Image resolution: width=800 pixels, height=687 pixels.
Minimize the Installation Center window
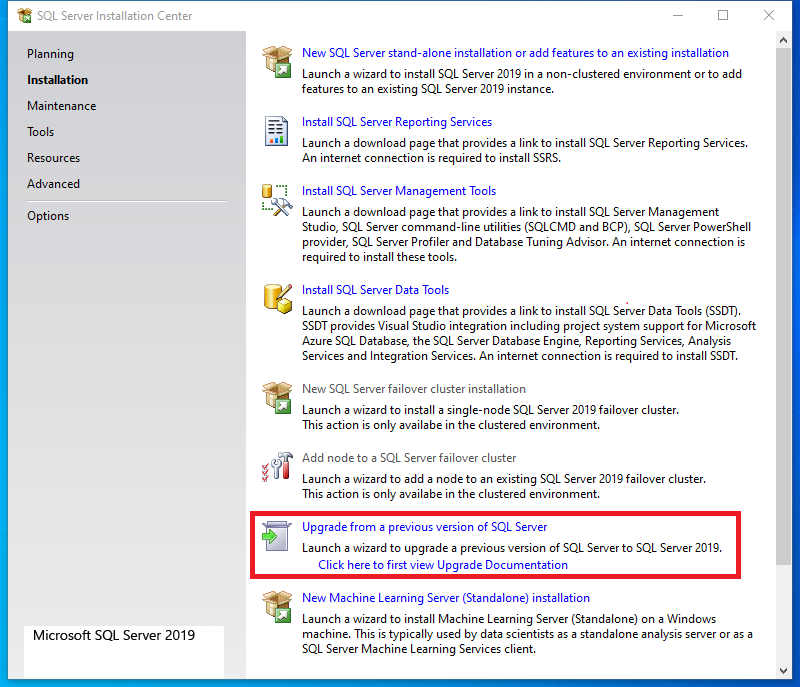678,15
